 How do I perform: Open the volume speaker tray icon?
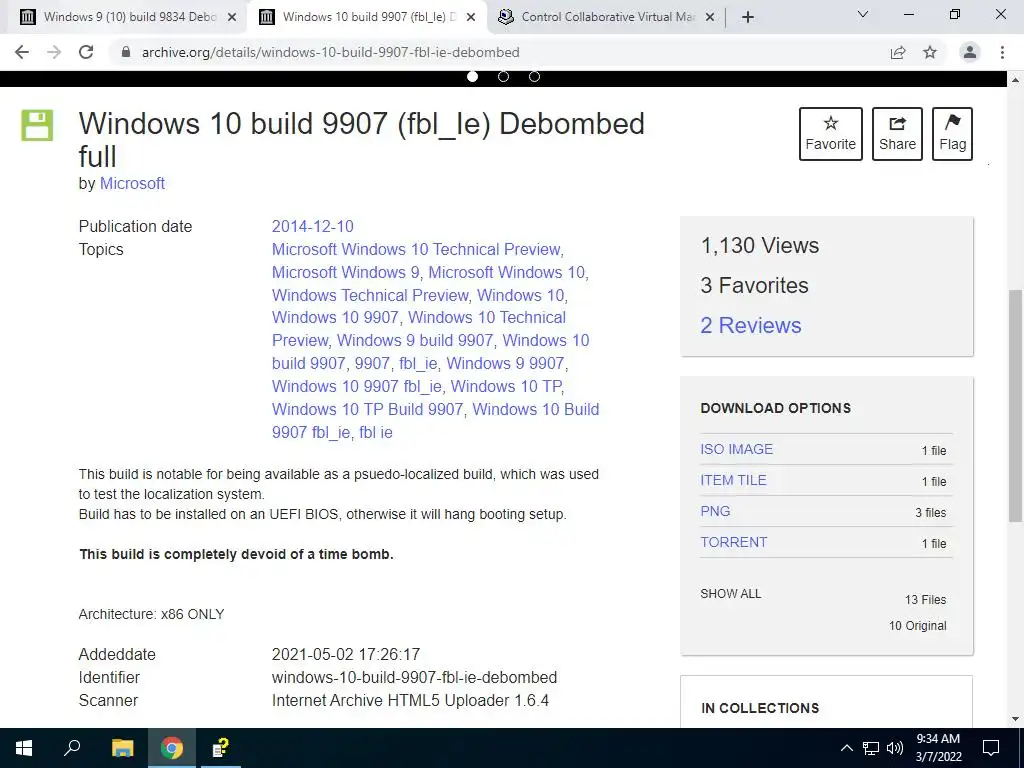tap(895, 748)
